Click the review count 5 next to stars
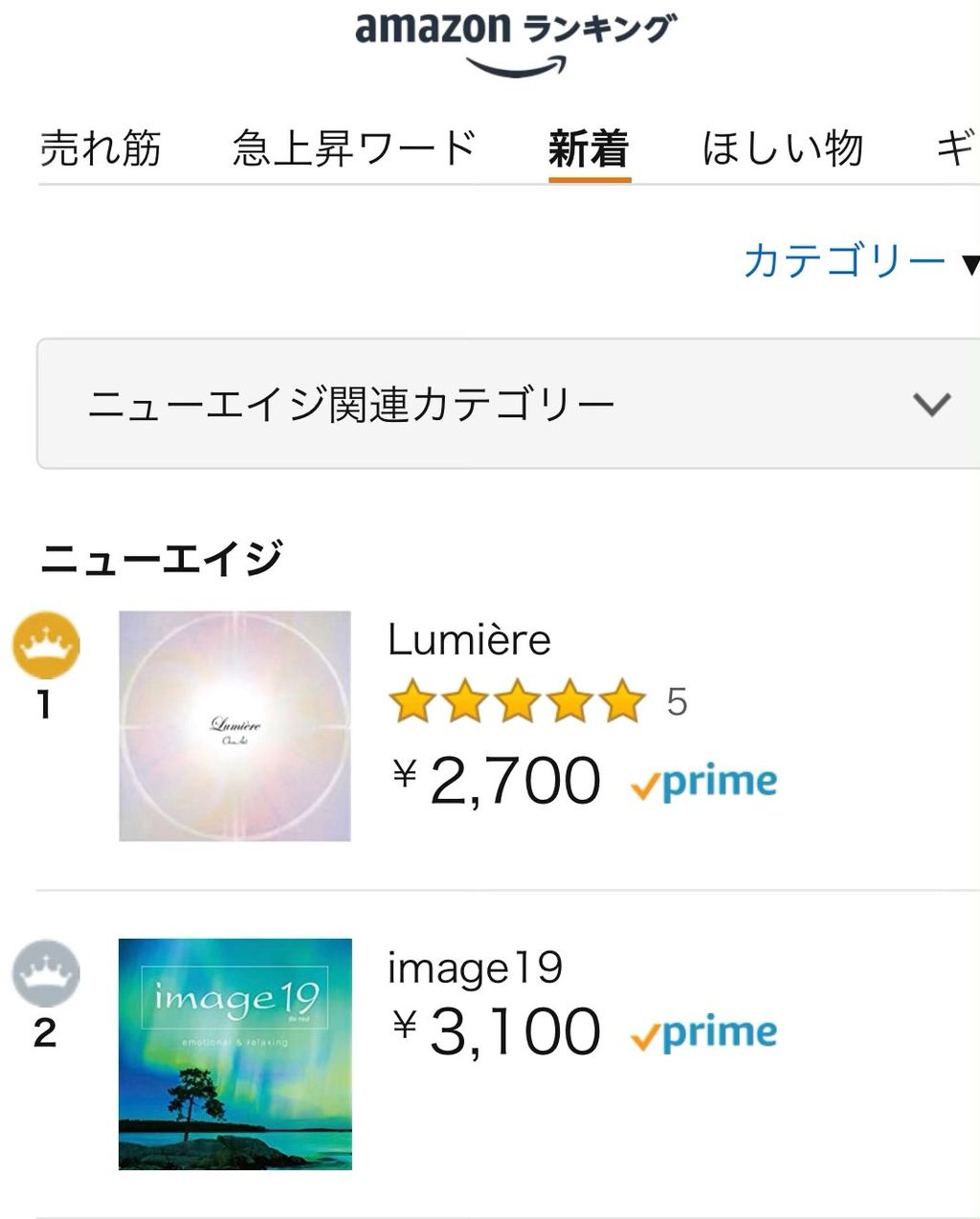 pyautogui.click(x=677, y=702)
